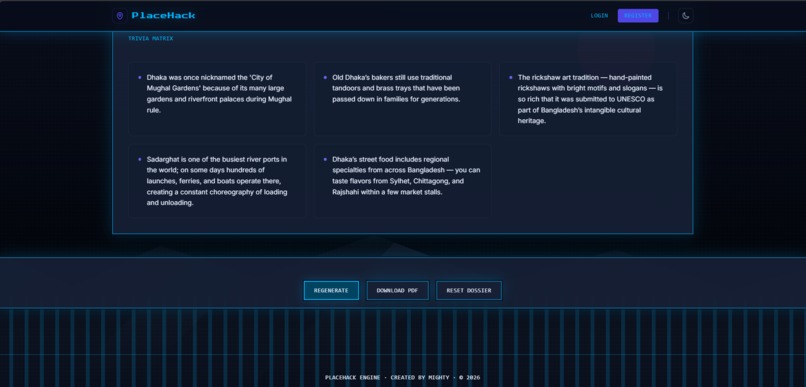
Task: Select the 'City of Mughal Gardens' trivia card
Action: pyautogui.click(x=217, y=99)
